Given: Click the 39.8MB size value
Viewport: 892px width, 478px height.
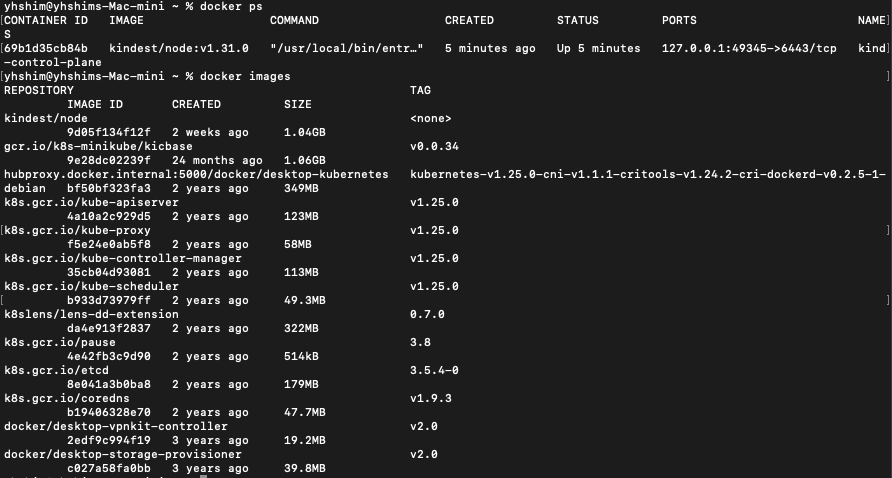Looking at the screenshot, I should (x=305, y=468).
